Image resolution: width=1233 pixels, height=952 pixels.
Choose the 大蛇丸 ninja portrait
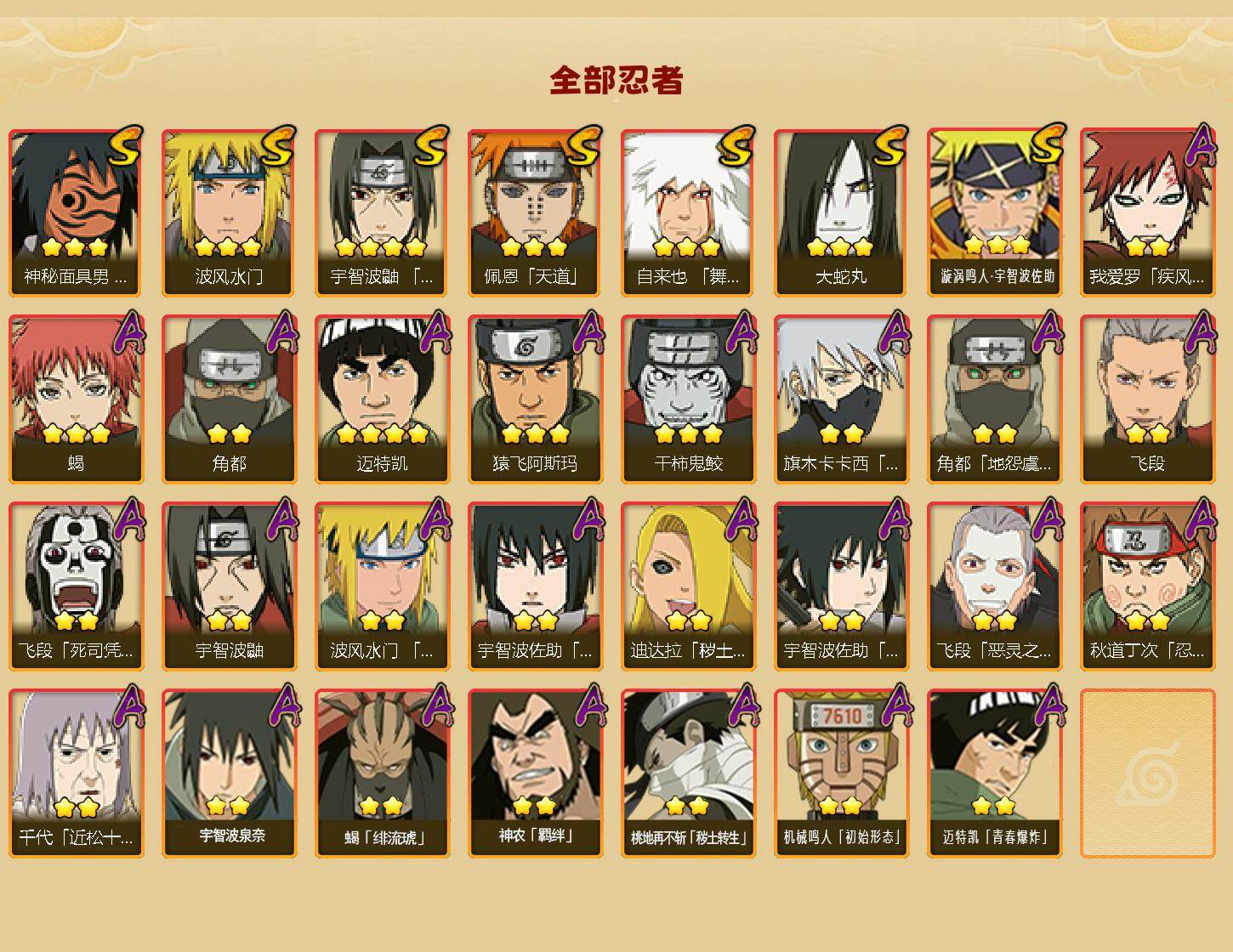[x=841, y=212]
